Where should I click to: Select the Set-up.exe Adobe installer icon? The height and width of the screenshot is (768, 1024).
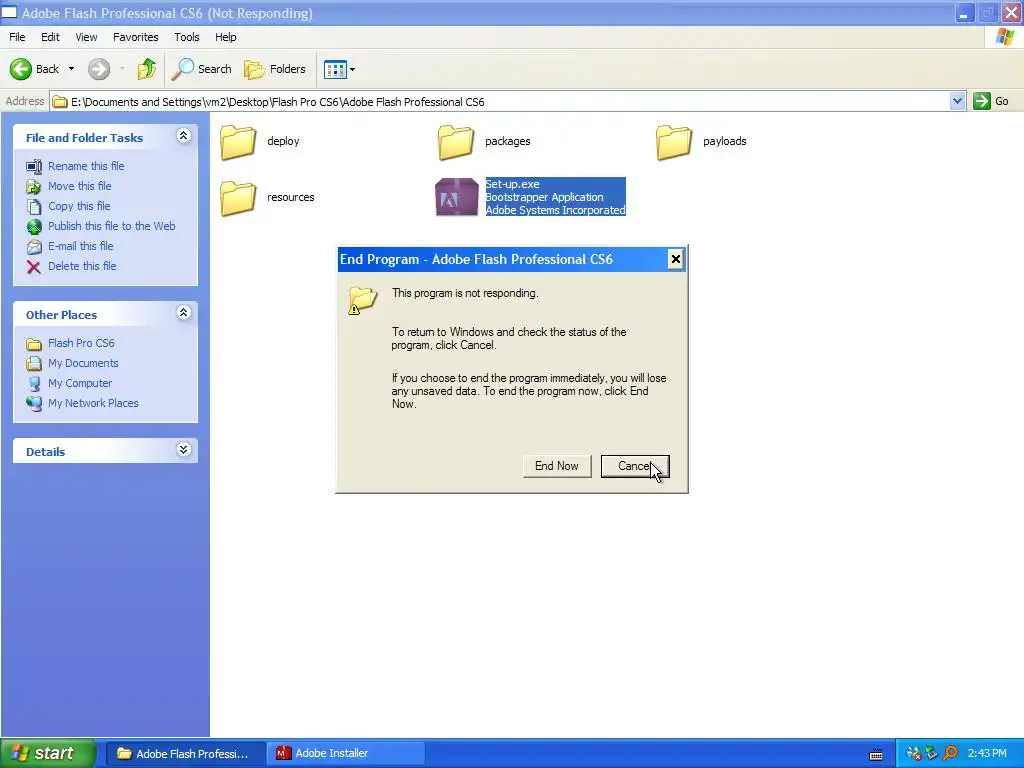456,197
